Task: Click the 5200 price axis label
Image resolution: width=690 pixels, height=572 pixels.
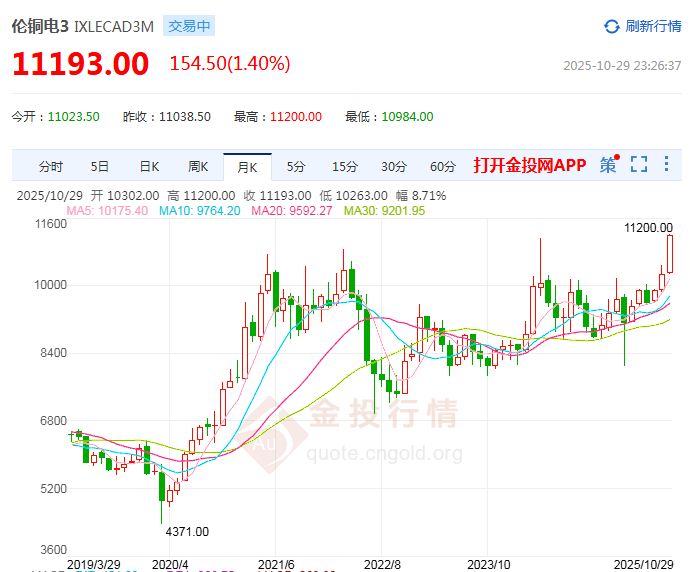Action: point(53,488)
